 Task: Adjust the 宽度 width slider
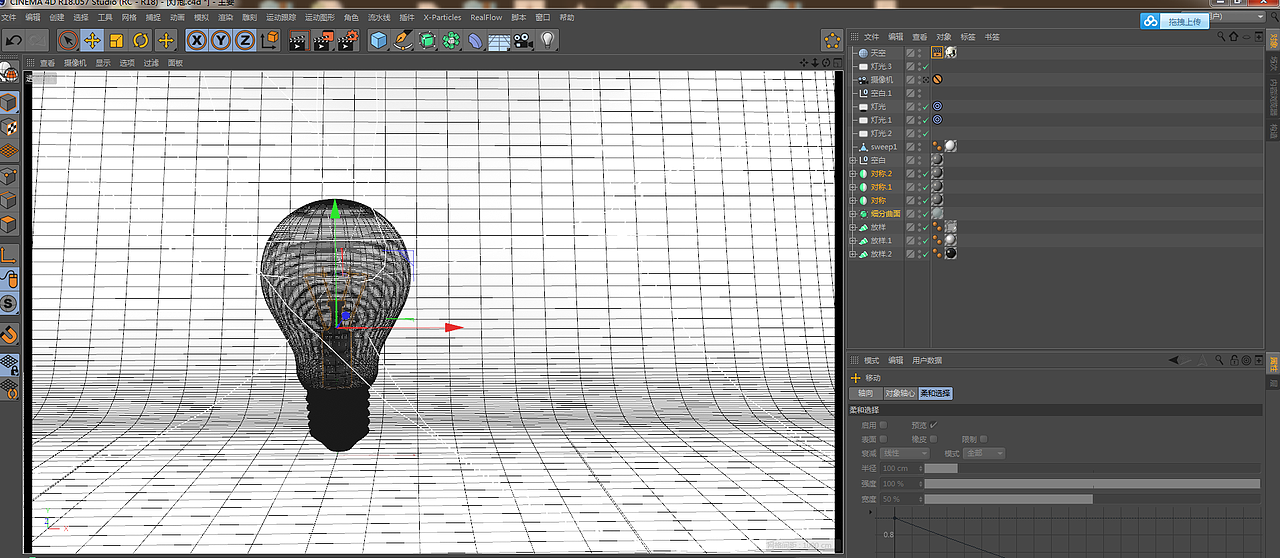tap(1092, 498)
